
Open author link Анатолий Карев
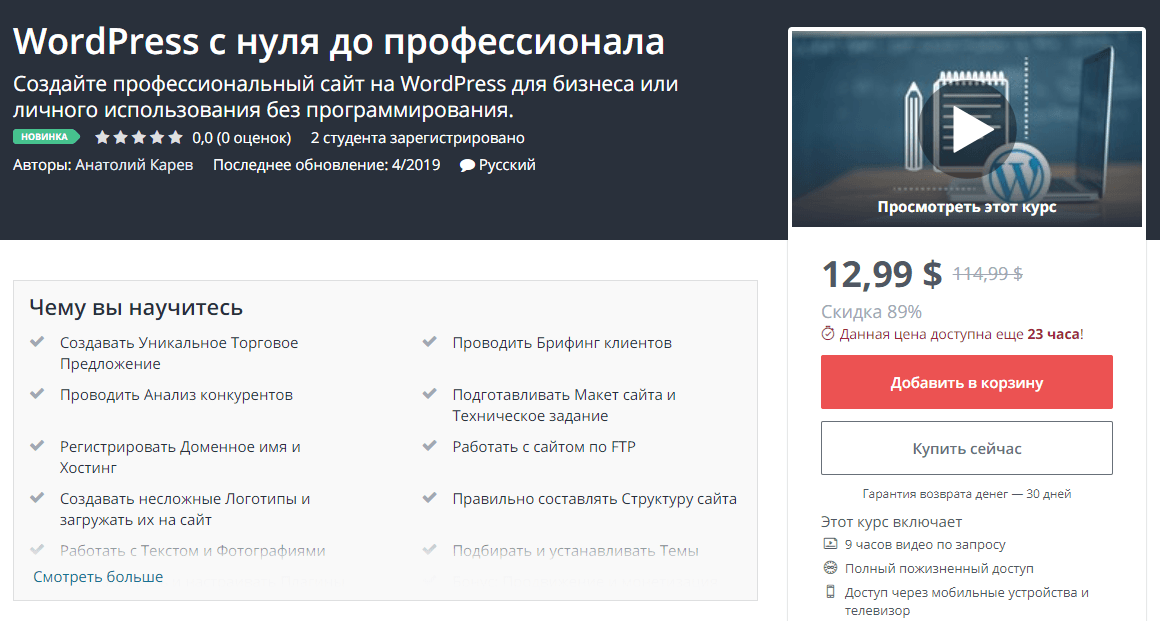(134, 164)
